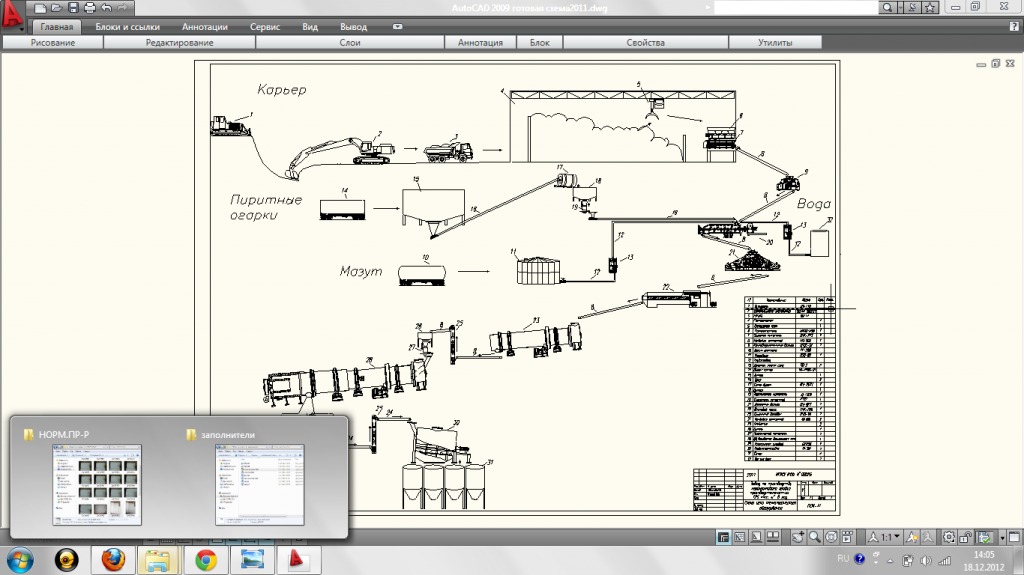This screenshot has width=1024, height=575.
Task: Minimize the inner drawing window
Action: tap(981, 64)
